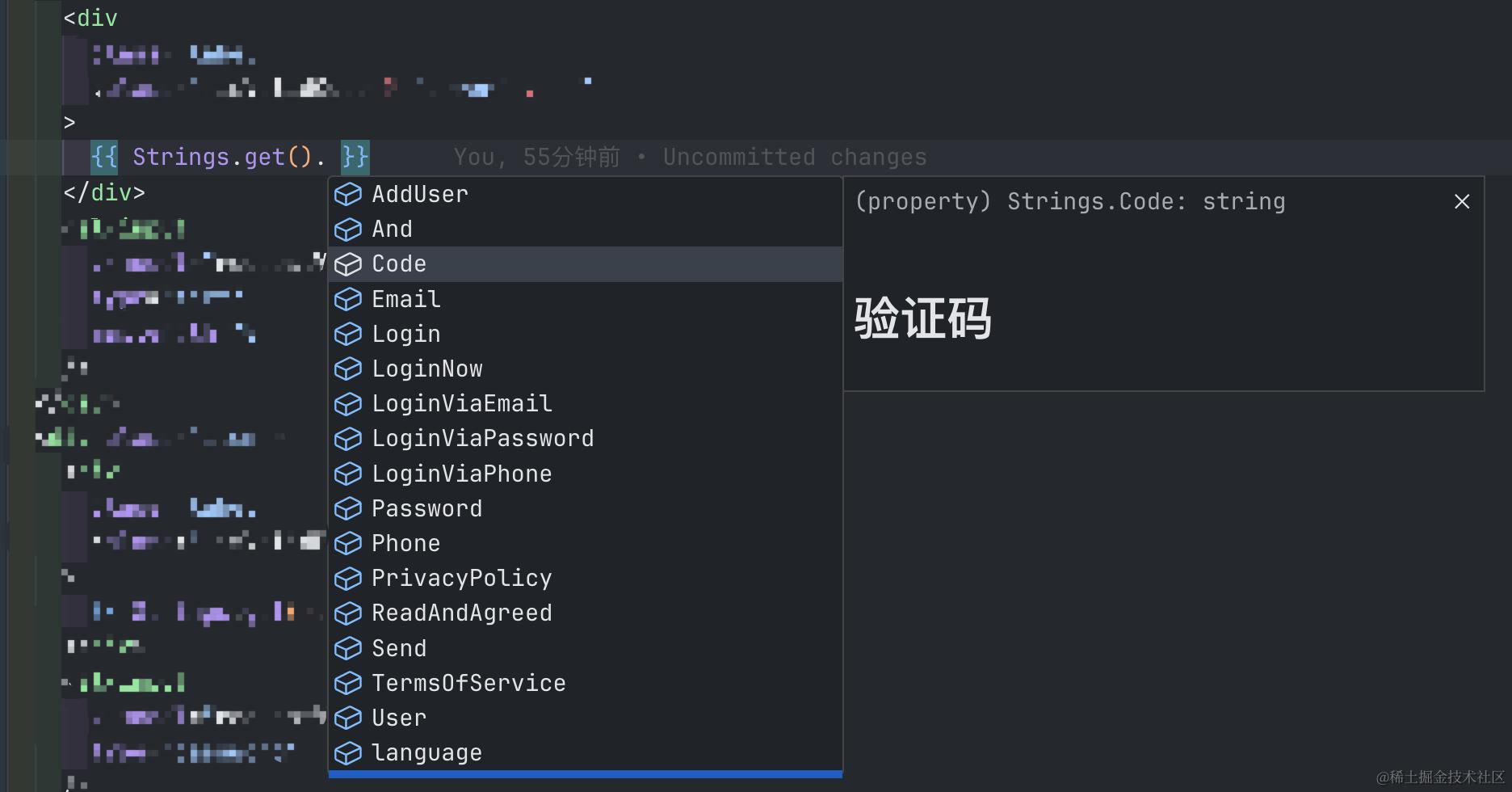Click the cube icon next to Send
Image resolution: width=1512 pixels, height=792 pixels.
coord(348,649)
